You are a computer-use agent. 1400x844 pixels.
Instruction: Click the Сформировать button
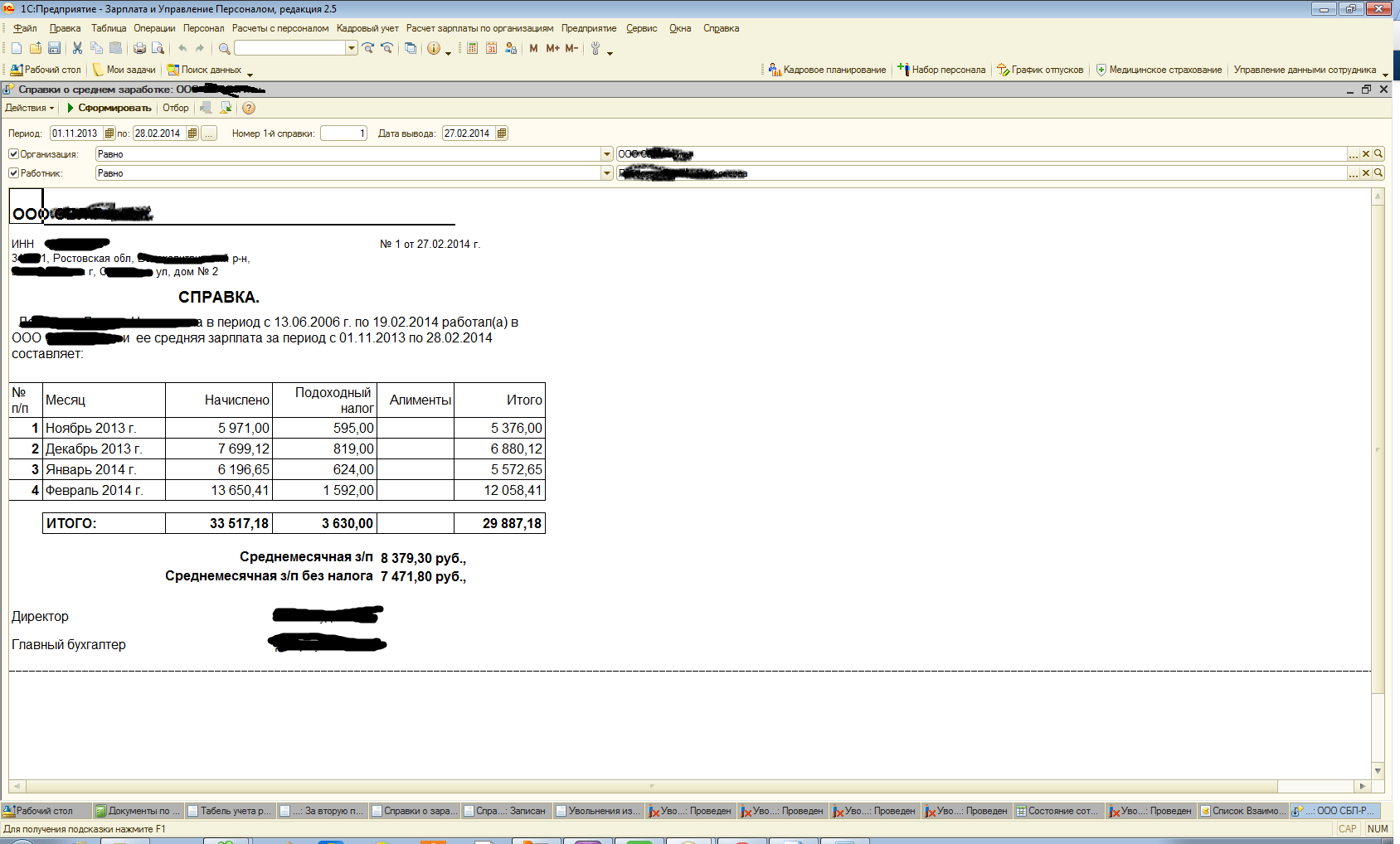[109, 108]
